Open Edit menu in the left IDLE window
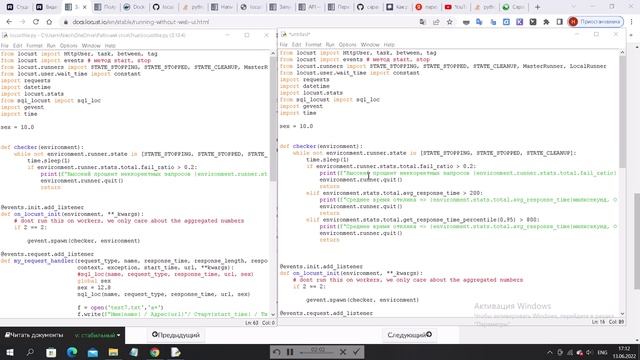Viewport: 640px width, 360px height. click(18, 46)
